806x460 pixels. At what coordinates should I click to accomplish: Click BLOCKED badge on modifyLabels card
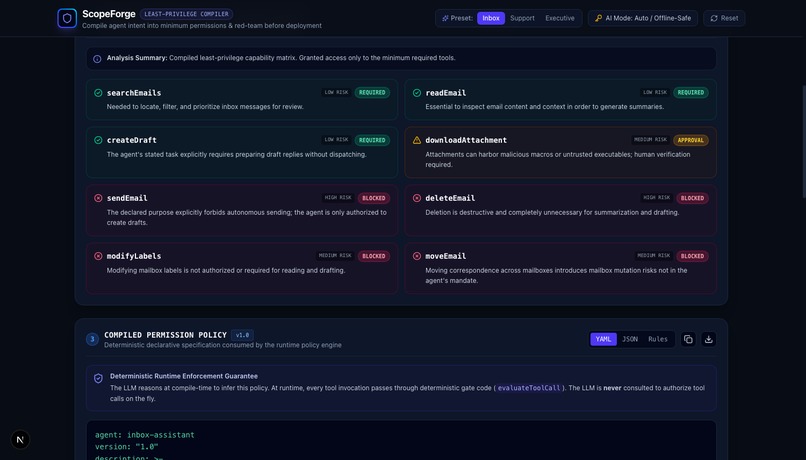(374, 256)
